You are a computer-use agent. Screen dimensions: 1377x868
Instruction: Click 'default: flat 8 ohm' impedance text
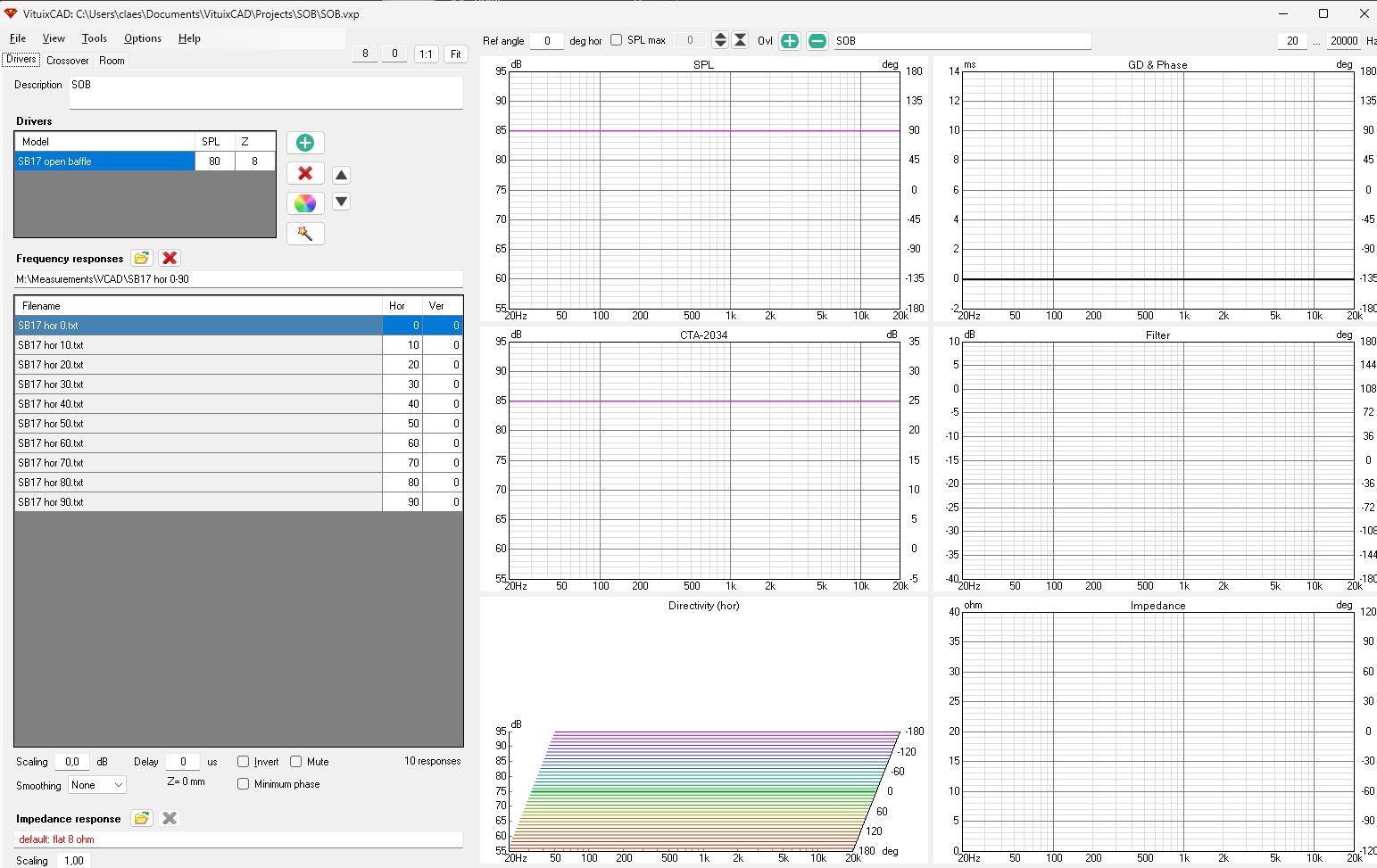click(56, 839)
